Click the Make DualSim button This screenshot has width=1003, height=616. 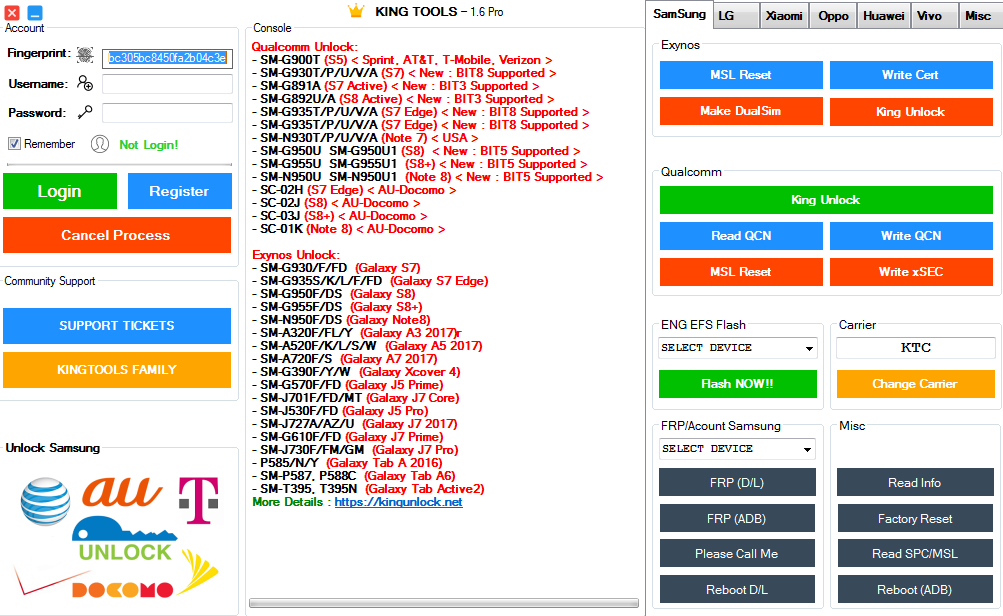(x=741, y=111)
